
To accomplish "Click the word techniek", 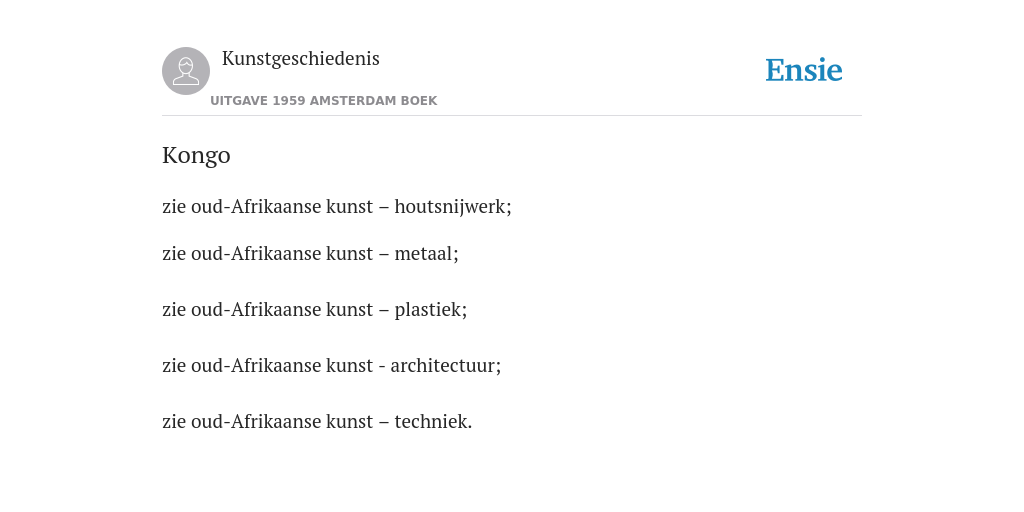I will pyautogui.click(x=433, y=422).
